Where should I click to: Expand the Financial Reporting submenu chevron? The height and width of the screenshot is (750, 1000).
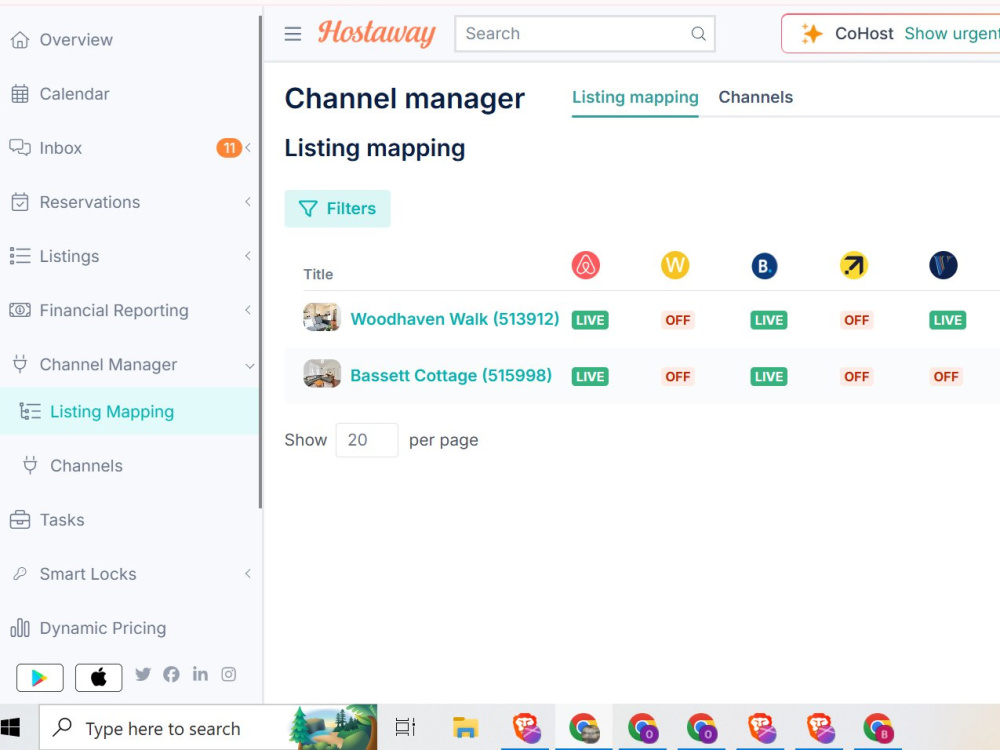point(248,310)
